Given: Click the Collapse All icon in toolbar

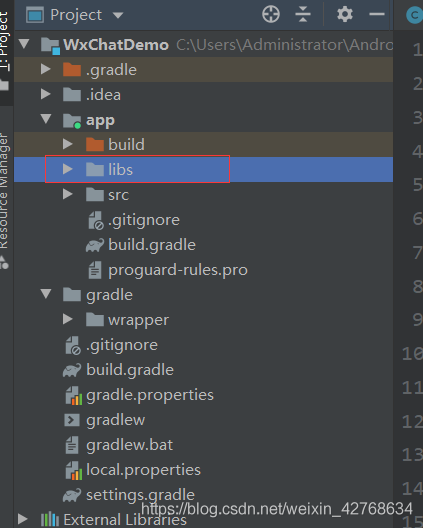Looking at the screenshot, I should coord(303,14).
